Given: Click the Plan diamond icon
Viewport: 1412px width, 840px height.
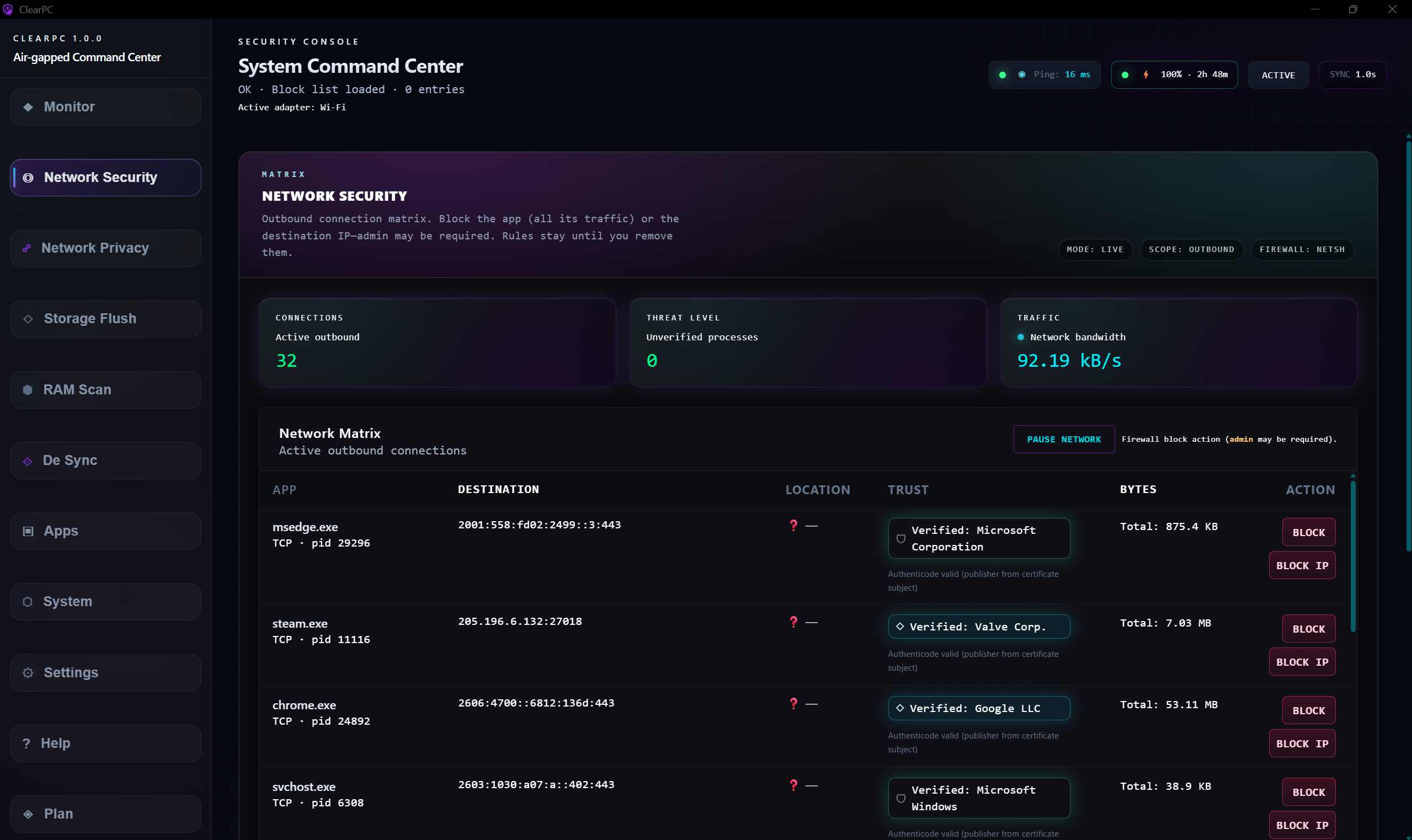Looking at the screenshot, I should tap(28, 814).
